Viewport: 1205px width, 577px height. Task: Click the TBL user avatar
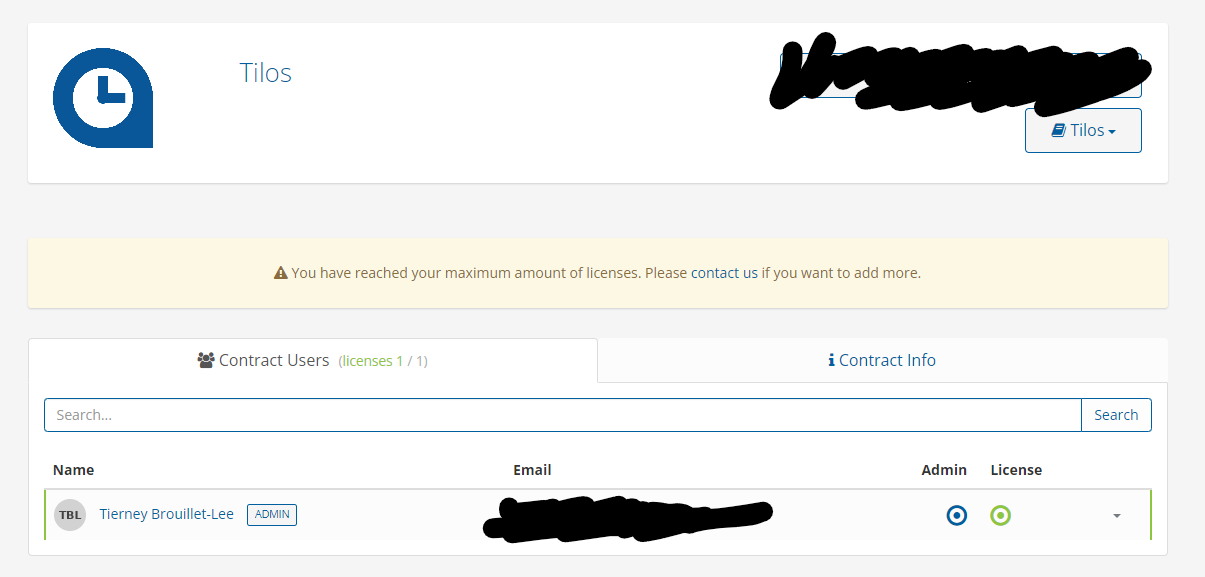click(70, 515)
